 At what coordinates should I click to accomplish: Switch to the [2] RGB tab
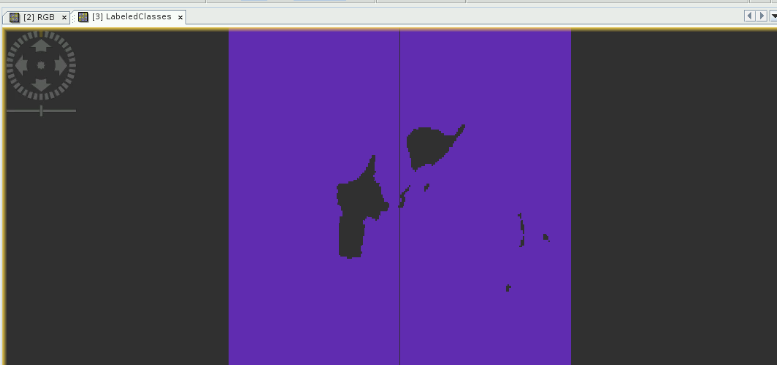[x=39, y=17]
